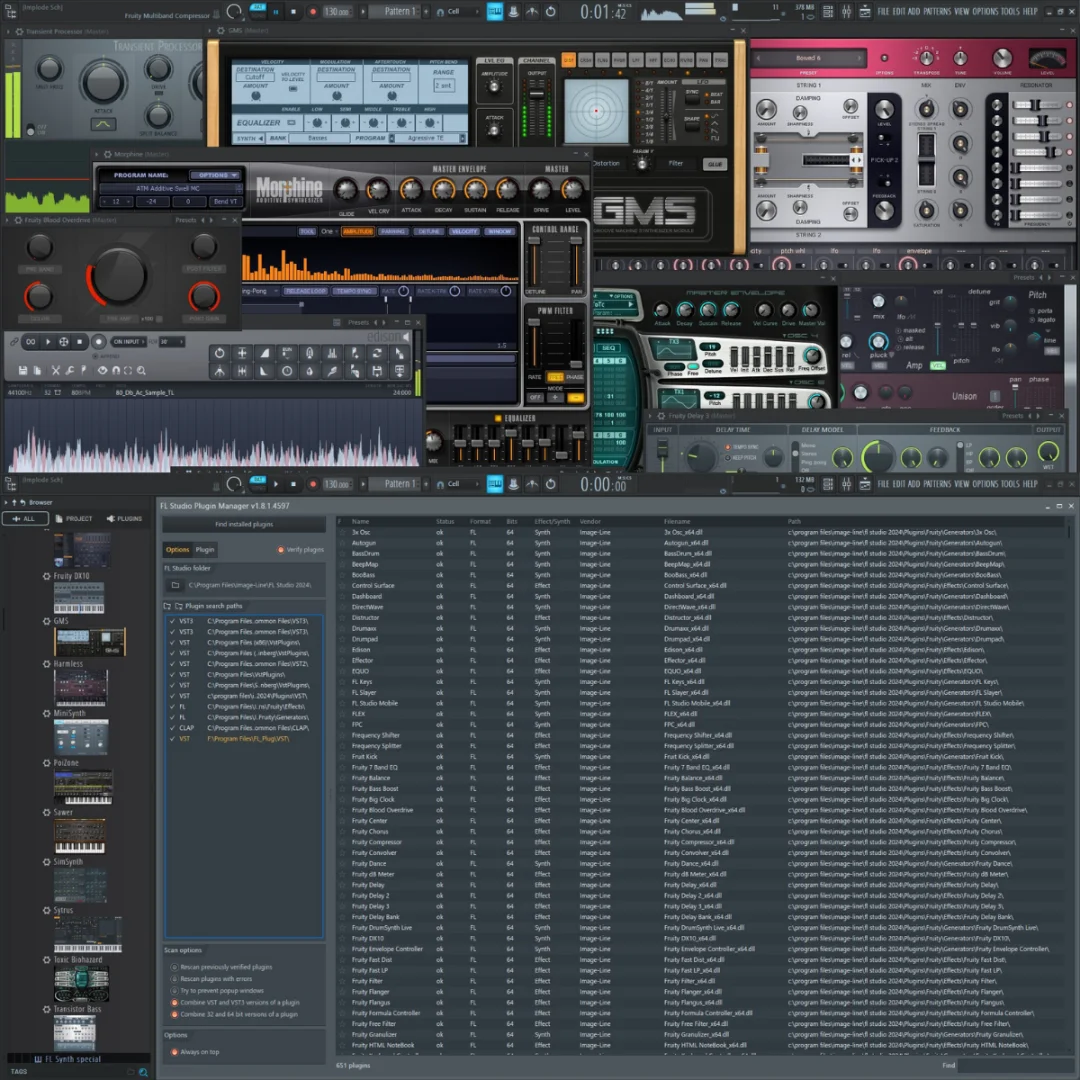Click the search magnifier icon in browser footer
This screenshot has height=1080, width=1080.
click(x=143, y=1071)
